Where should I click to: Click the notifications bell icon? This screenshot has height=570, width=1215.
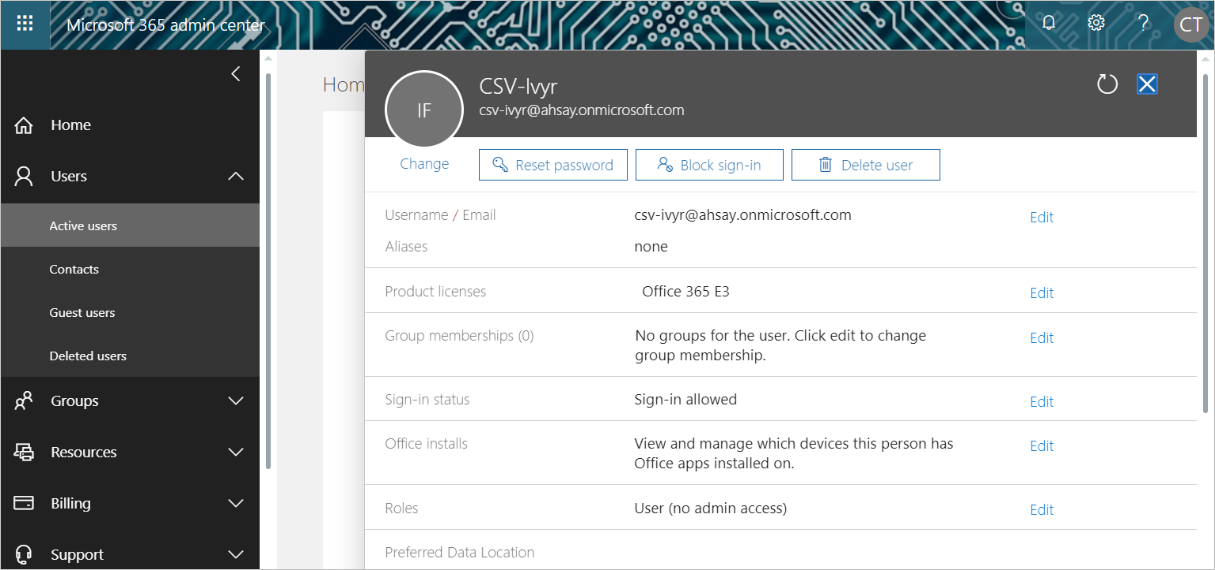1048,23
